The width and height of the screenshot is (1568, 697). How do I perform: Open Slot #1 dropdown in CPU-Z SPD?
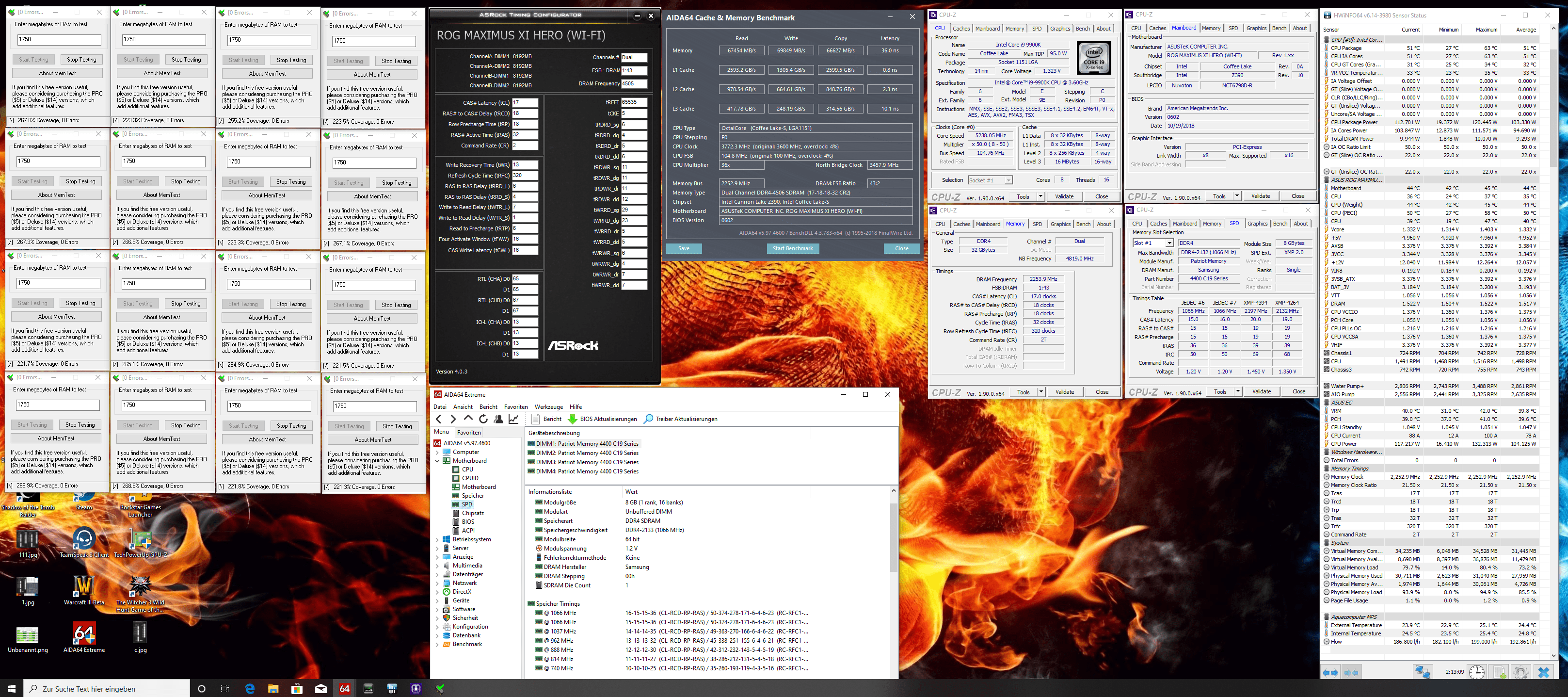[1169, 243]
